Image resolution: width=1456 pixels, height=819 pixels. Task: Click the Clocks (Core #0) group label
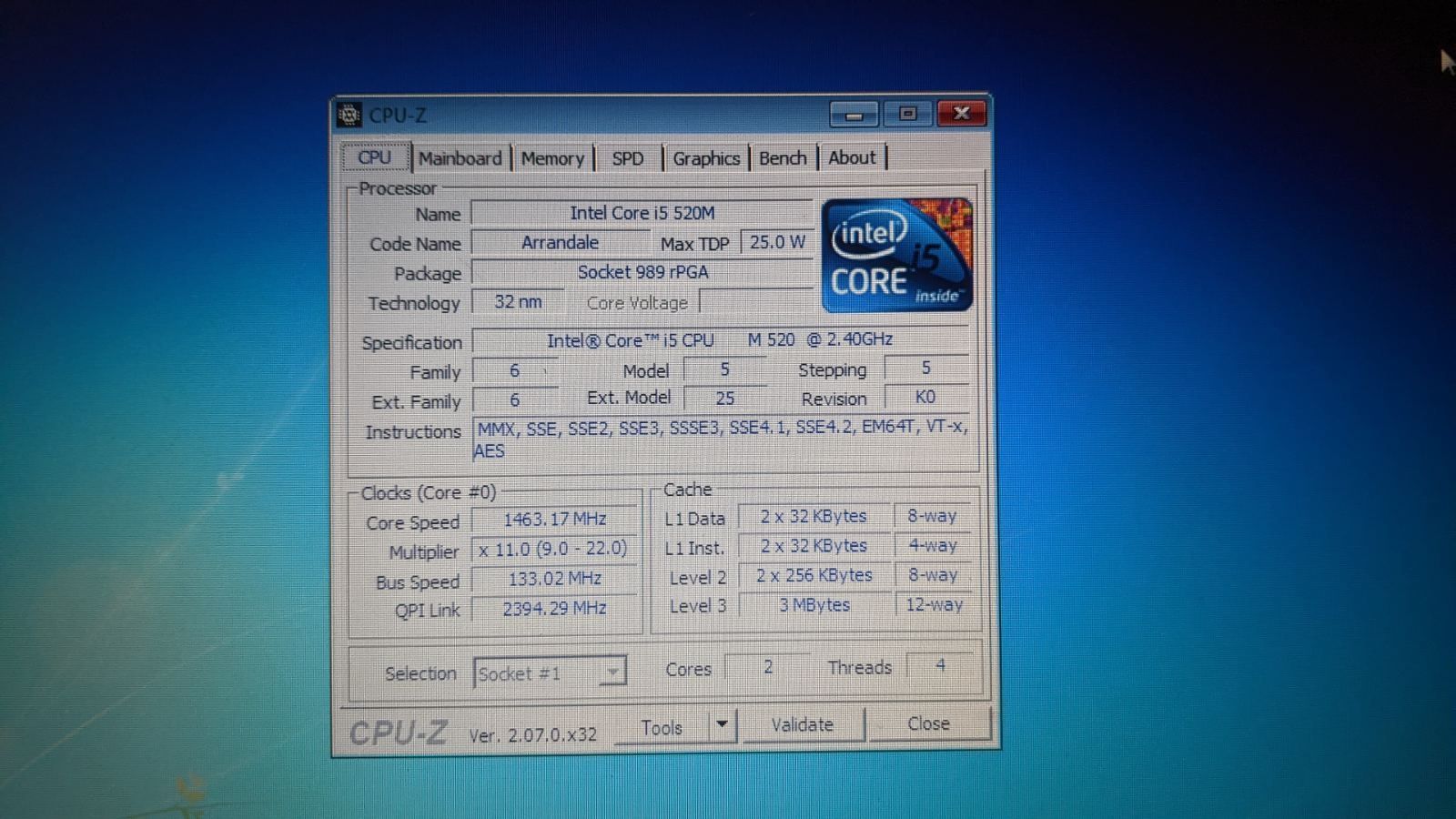[428, 492]
